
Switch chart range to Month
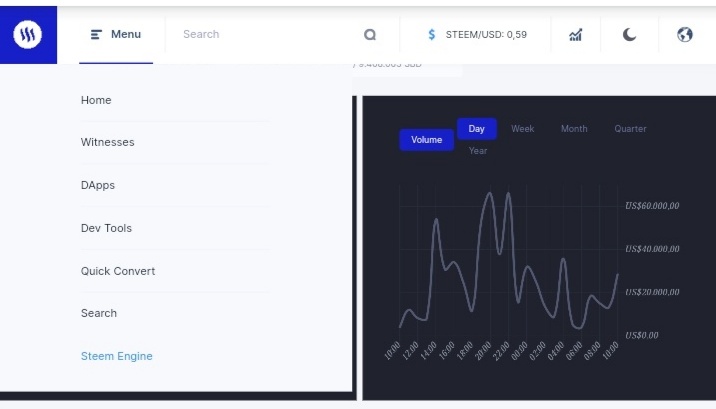click(574, 129)
